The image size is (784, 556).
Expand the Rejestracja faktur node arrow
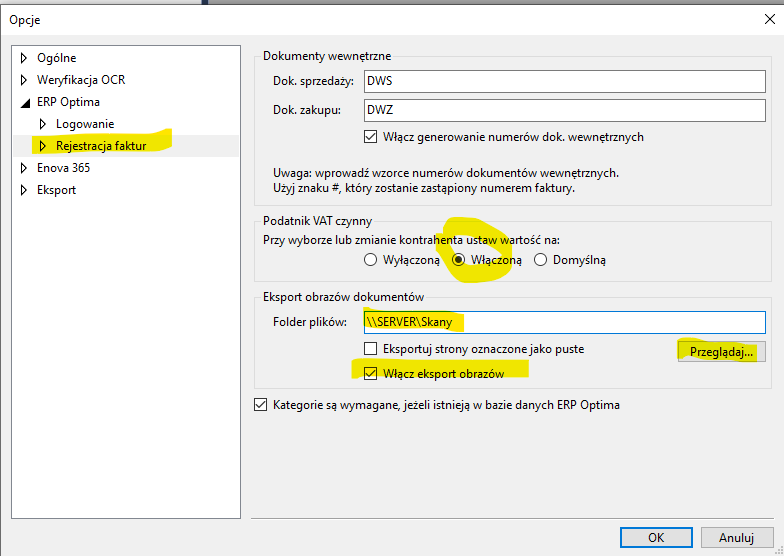click(42, 146)
